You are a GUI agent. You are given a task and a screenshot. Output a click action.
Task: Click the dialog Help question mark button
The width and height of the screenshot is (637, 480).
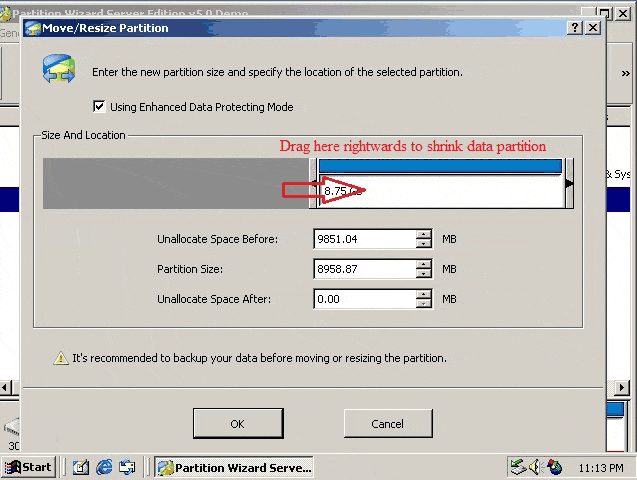575,28
